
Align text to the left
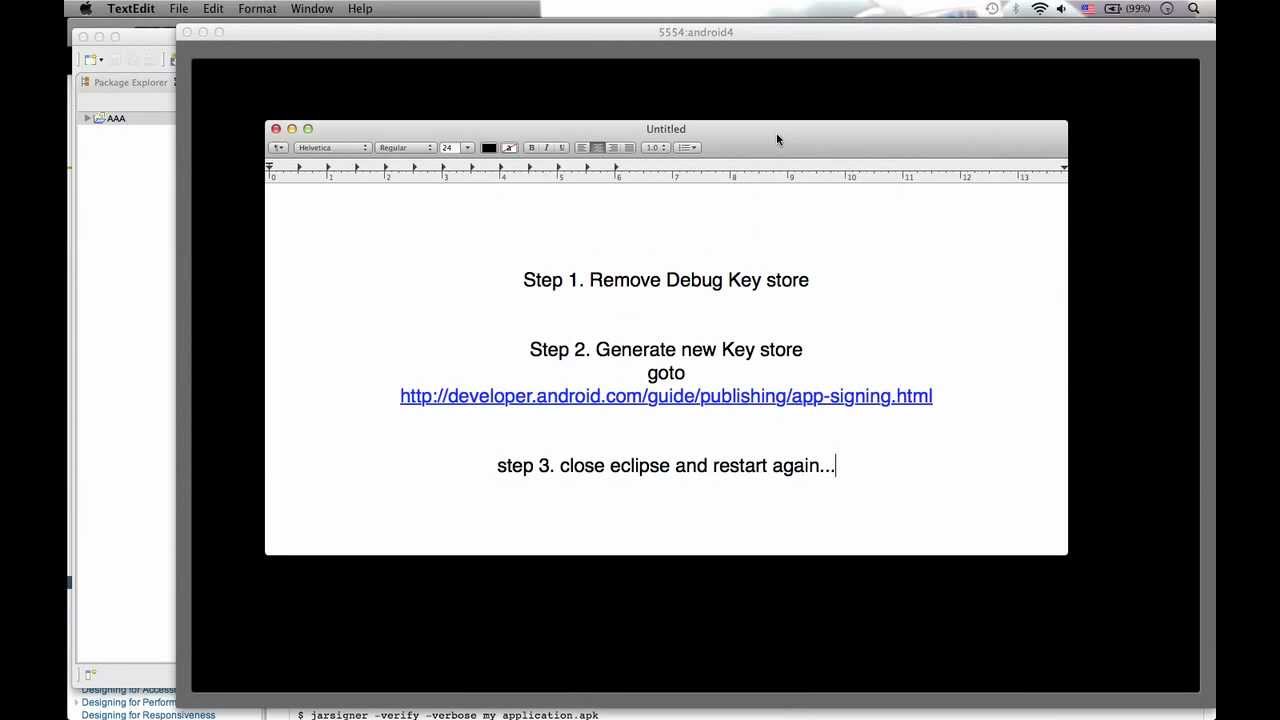pos(582,148)
